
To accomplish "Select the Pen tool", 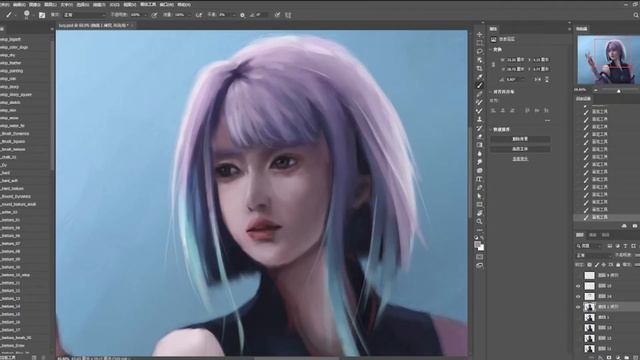I will 480,188.
